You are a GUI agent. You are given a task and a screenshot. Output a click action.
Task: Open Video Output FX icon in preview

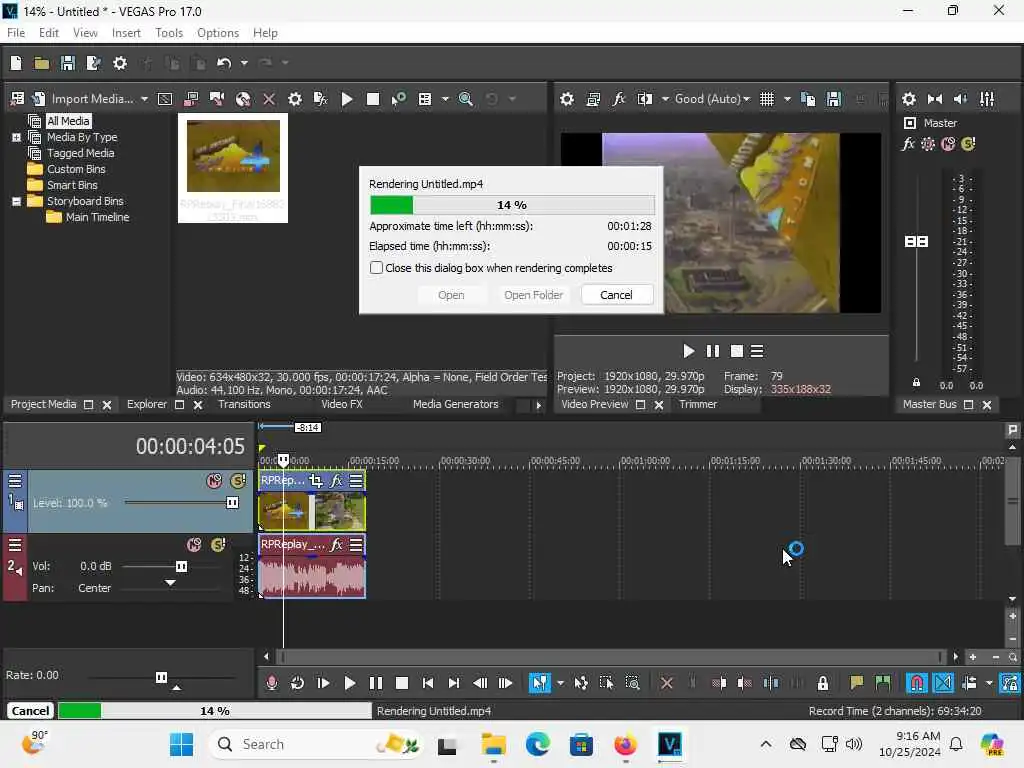[x=618, y=99]
